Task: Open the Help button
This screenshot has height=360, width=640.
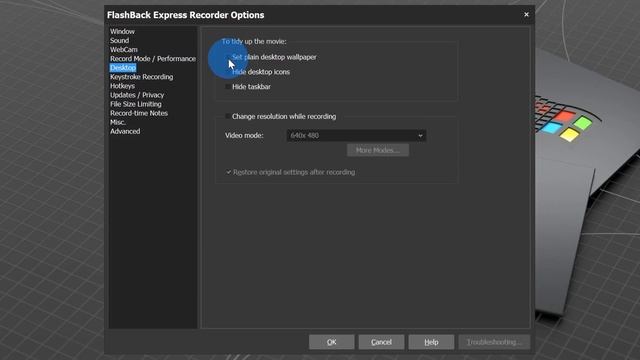Action: tap(431, 342)
